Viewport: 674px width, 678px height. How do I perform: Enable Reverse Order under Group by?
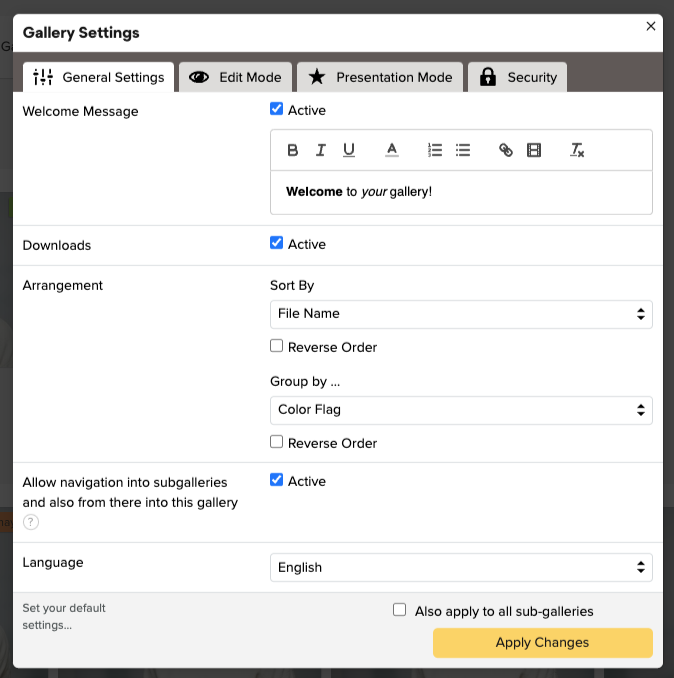(x=277, y=442)
